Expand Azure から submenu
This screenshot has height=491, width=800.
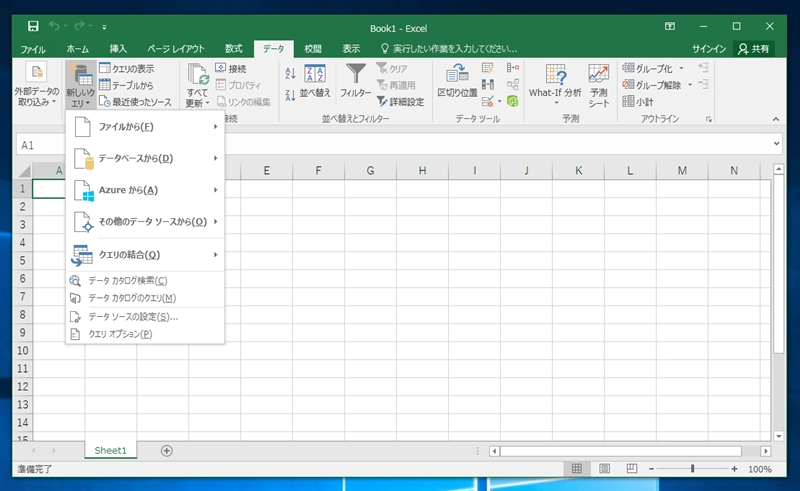coord(145,190)
